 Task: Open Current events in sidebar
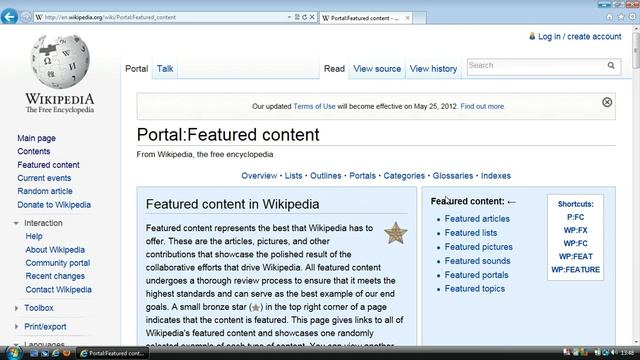click(x=44, y=178)
